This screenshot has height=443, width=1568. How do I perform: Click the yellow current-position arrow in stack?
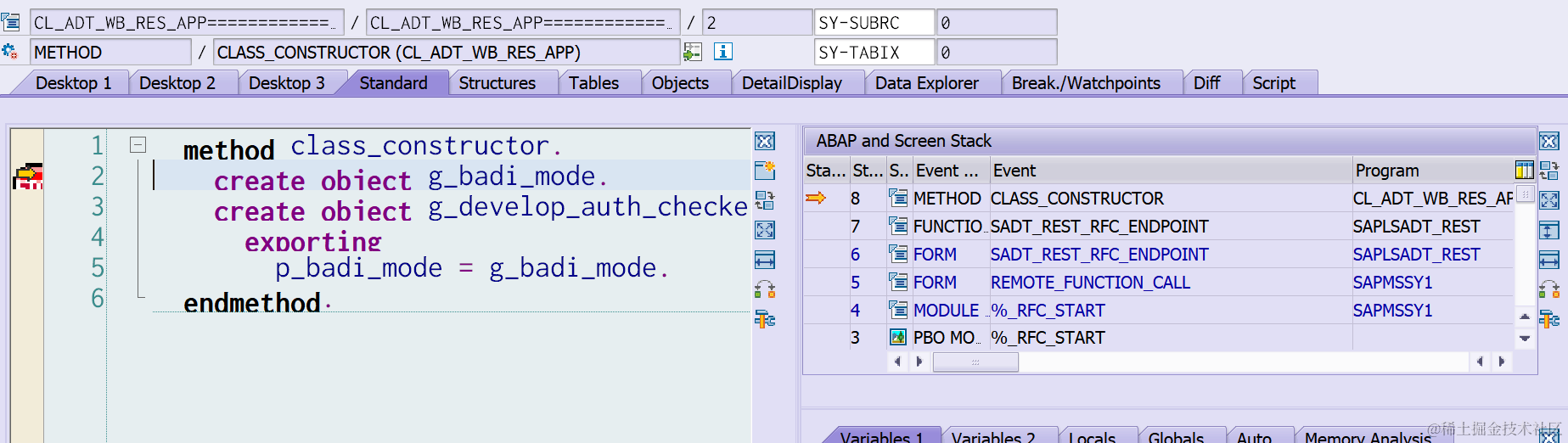pyautogui.click(x=816, y=198)
